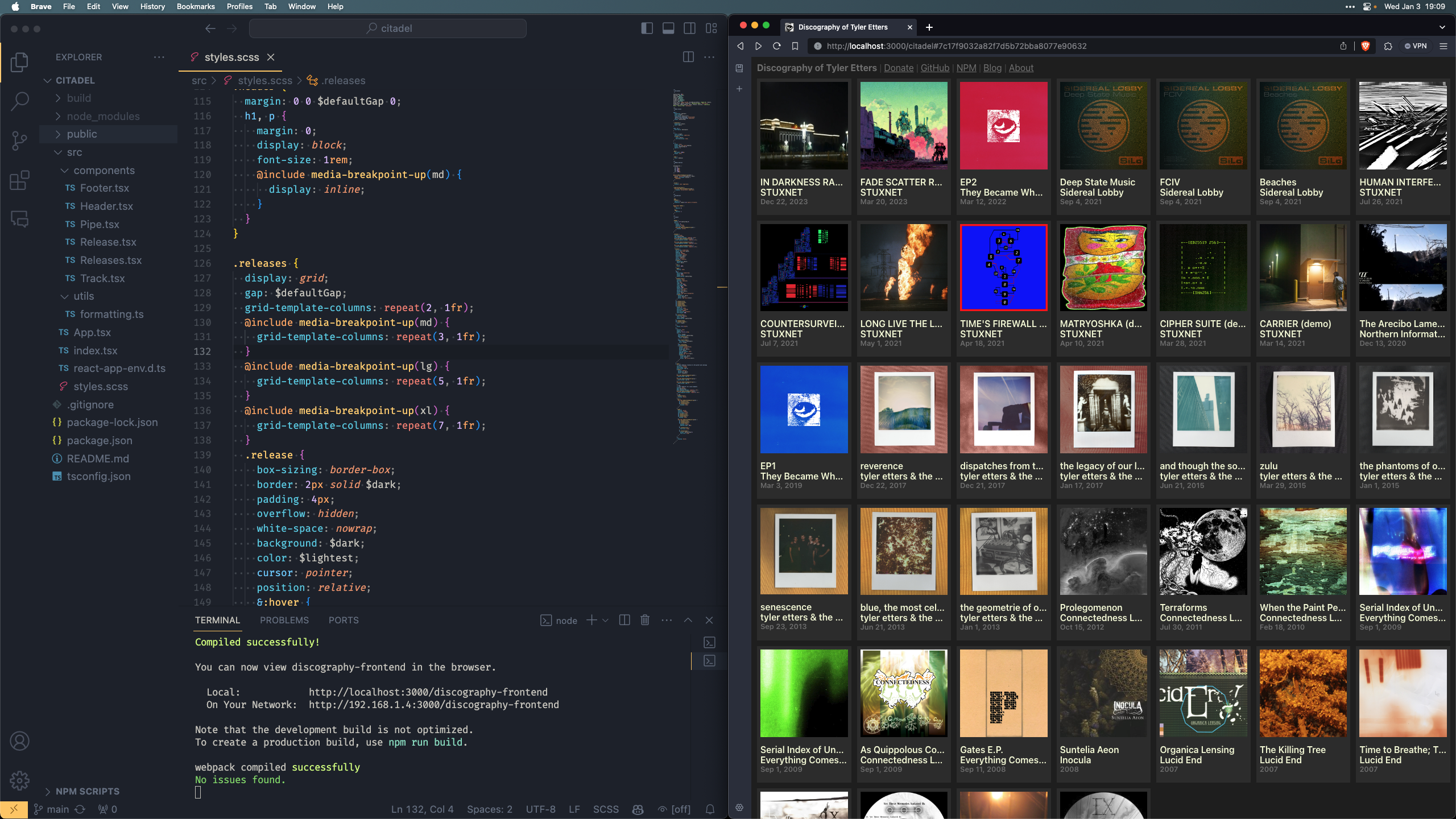The height and width of the screenshot is (819, 1456).
Task: Collapse the utils folder
Action: (x=84, y=296)
